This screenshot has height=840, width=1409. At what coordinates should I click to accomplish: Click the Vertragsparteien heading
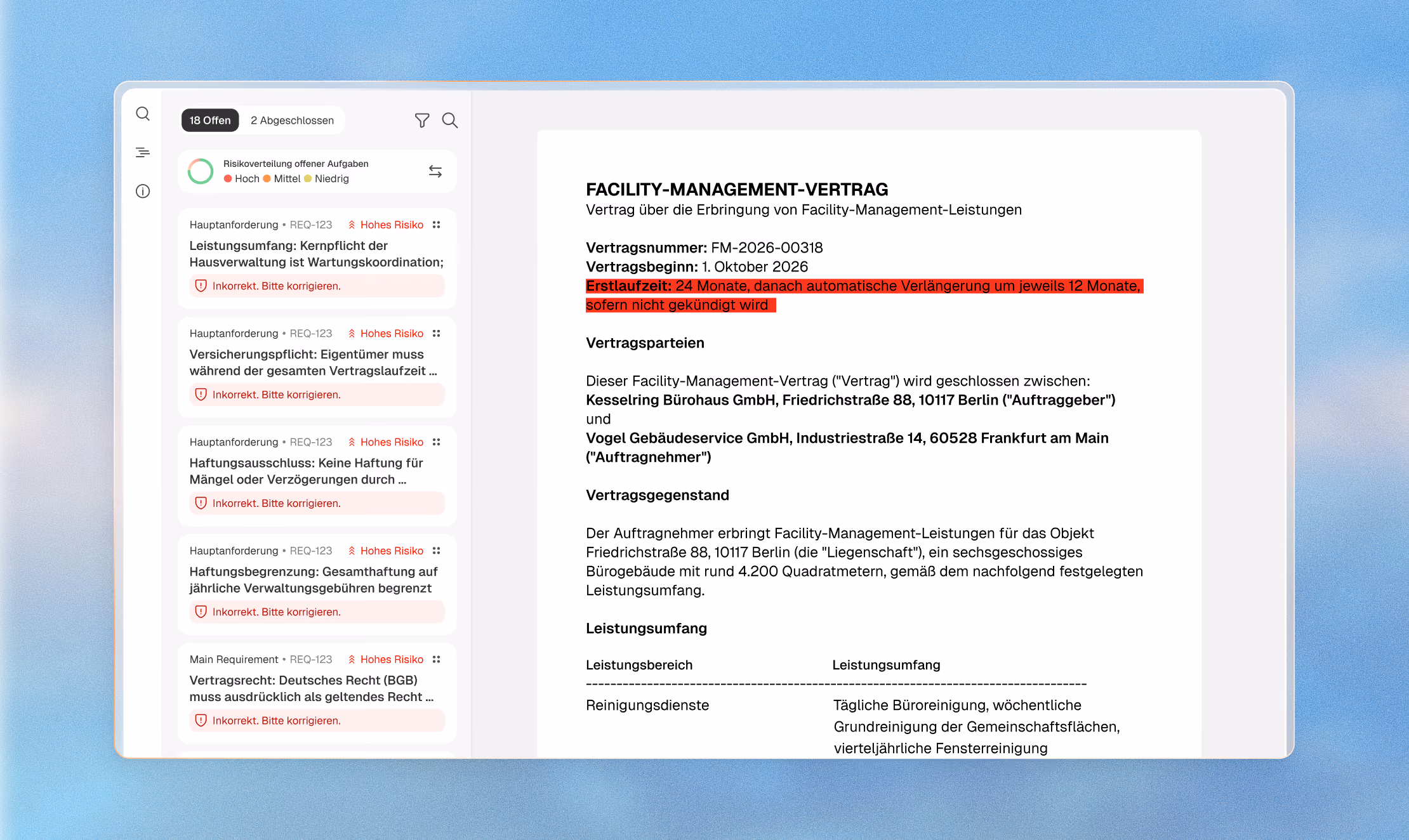click(x=645, y=343)
